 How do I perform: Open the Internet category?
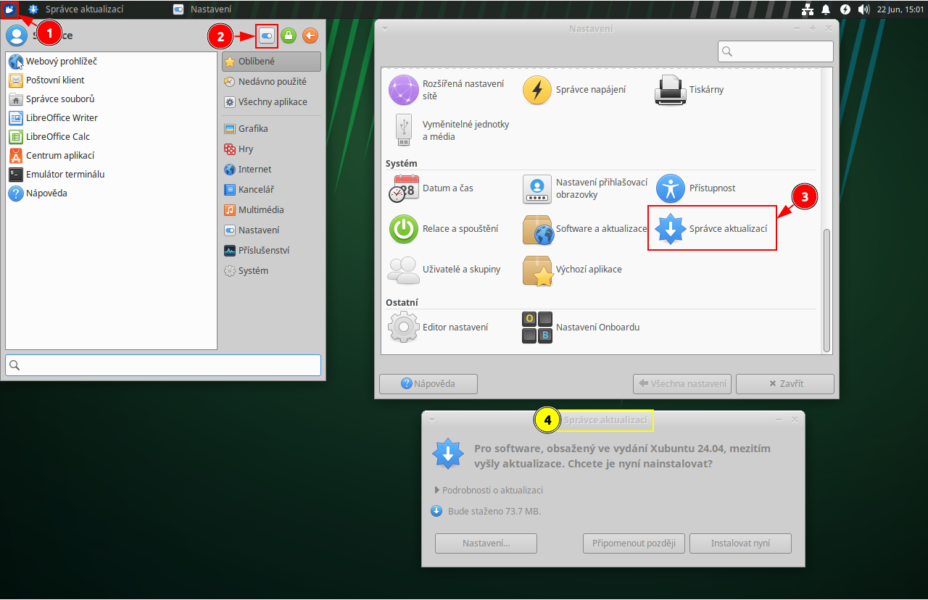(x=272, y=169)
